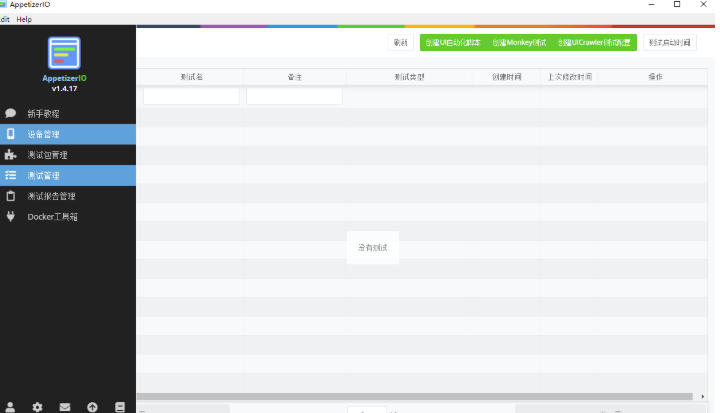Click 创建UI自动化脚本 green button
Viewport: 720px width, 413px height.
(x=452, y=43)
